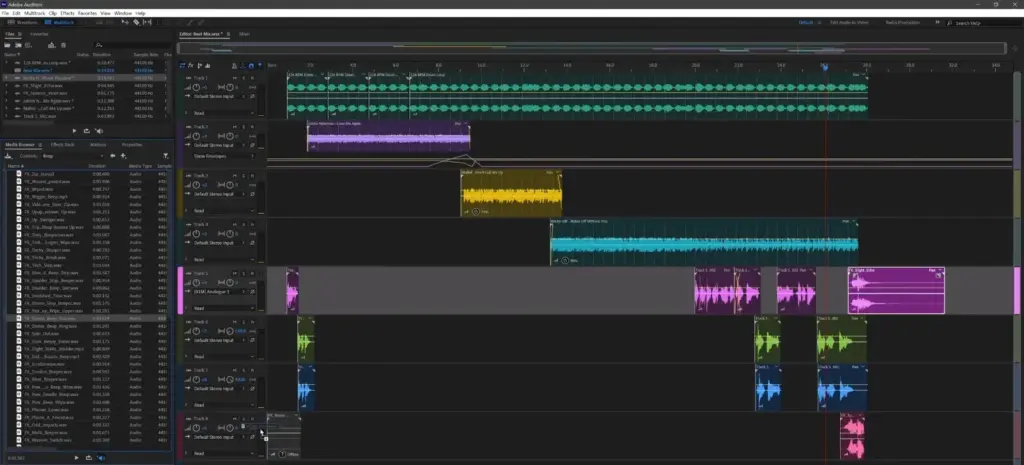The height and width of the screenshot is (465, 1024).
Task: Open Track 1 Default Stereo Input dropdown
Action: coord(220,96)
